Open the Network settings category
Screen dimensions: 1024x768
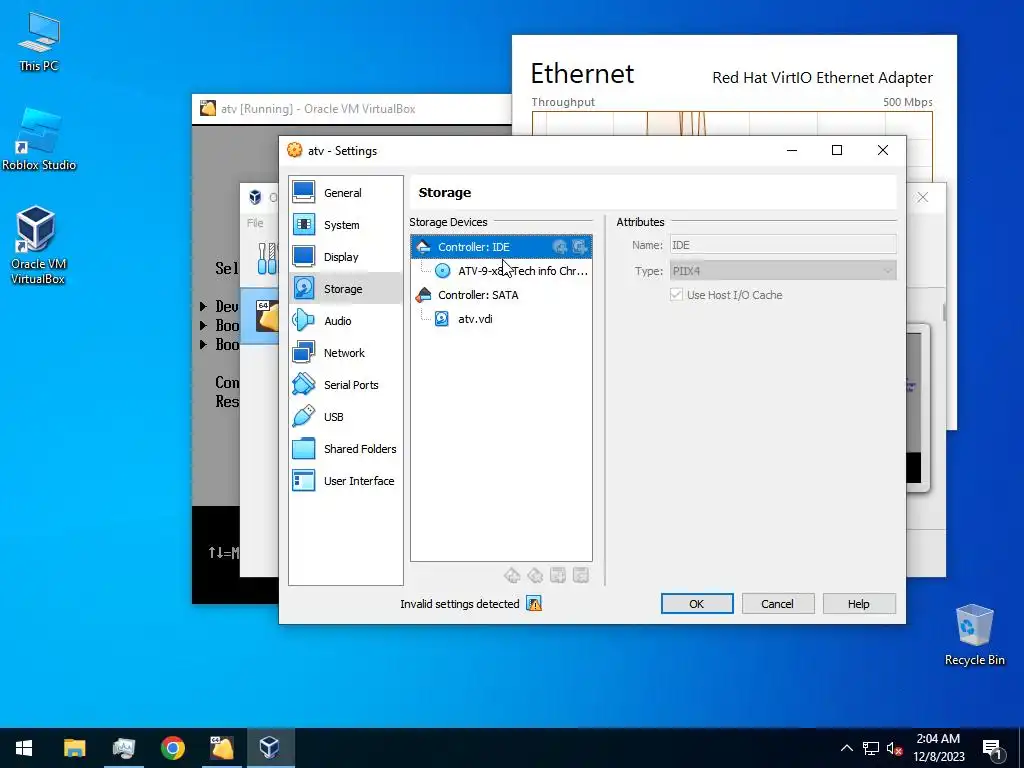(x=345, y=353)
